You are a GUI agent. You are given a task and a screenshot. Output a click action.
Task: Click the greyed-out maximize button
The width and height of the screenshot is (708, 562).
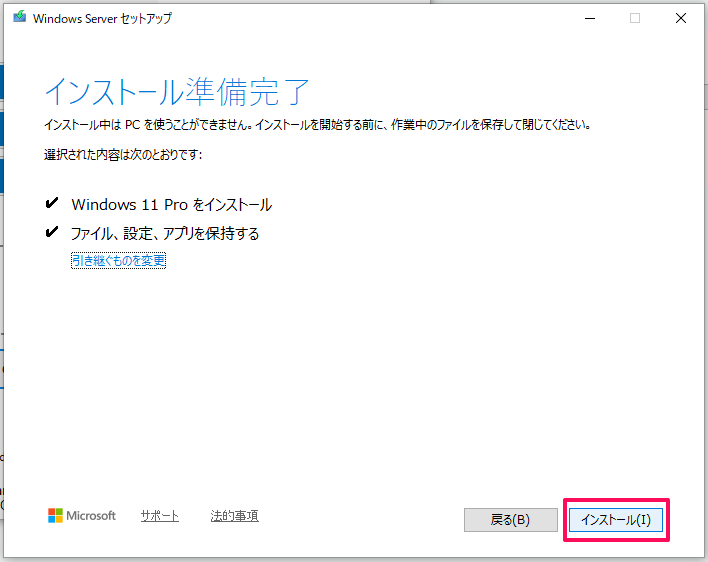coord(635,18)
